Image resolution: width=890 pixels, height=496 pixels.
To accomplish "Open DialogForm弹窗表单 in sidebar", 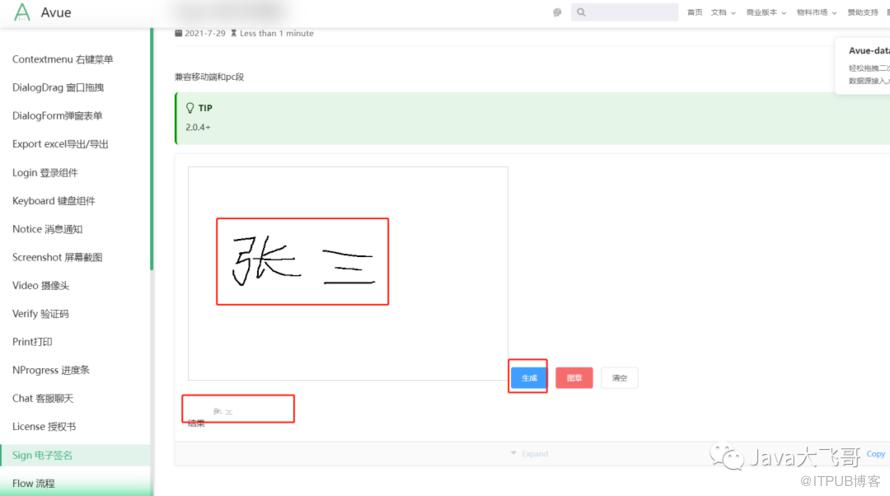I will 57,116.
